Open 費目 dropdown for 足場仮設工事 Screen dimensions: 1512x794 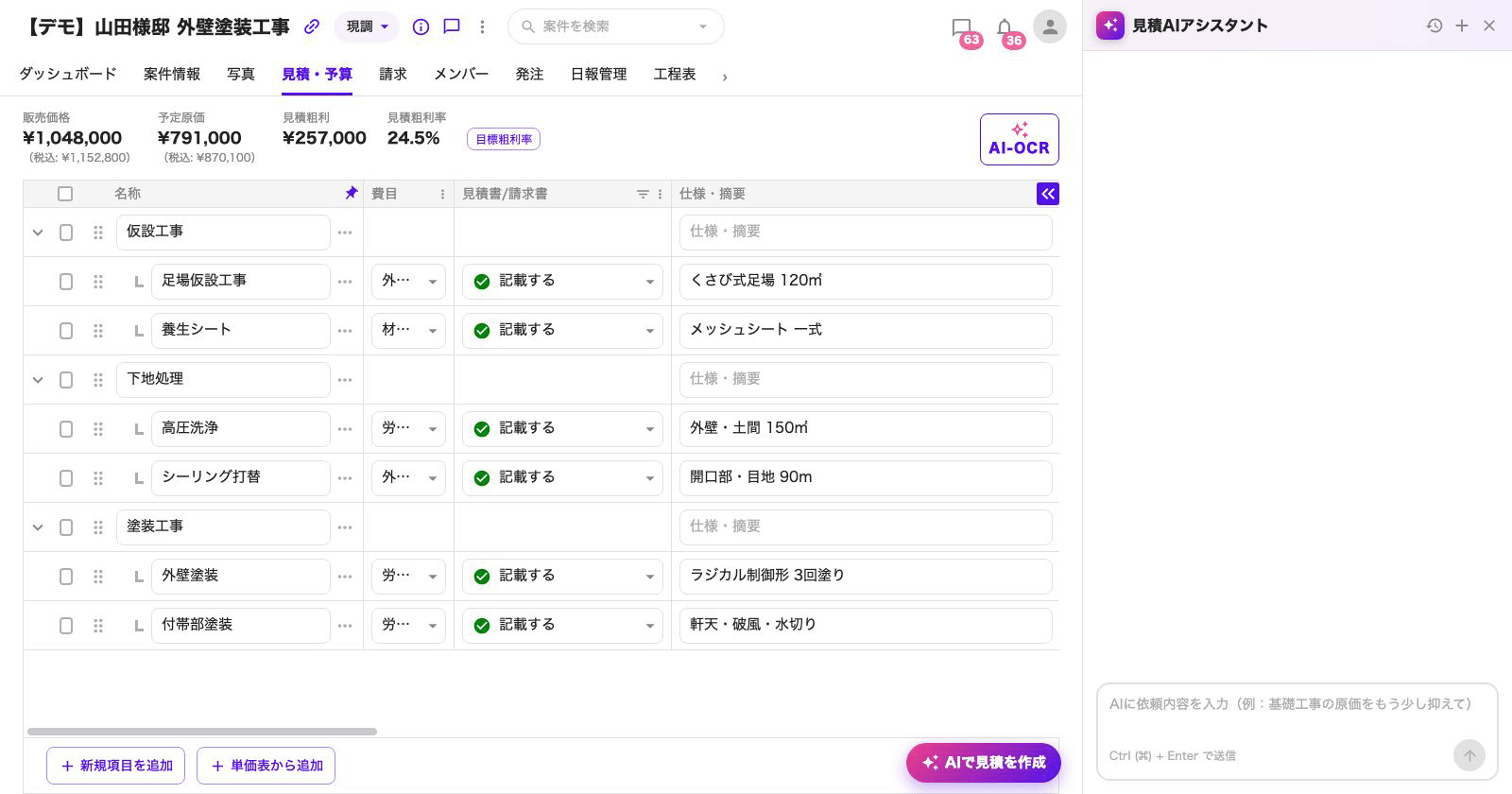(x=408, y=282)
